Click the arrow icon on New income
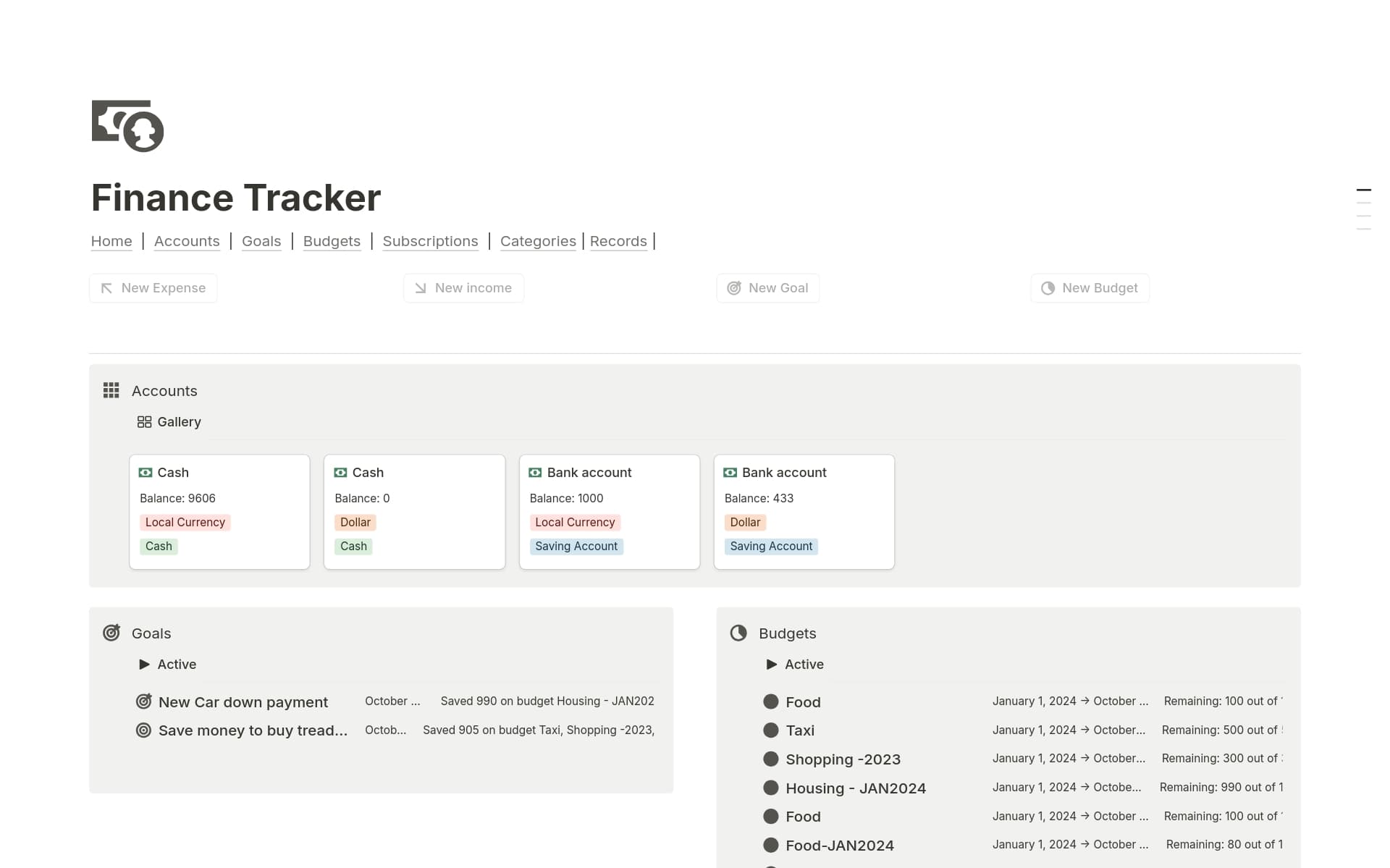This screenshot has width=1390, height=868. tap(420, 288)
